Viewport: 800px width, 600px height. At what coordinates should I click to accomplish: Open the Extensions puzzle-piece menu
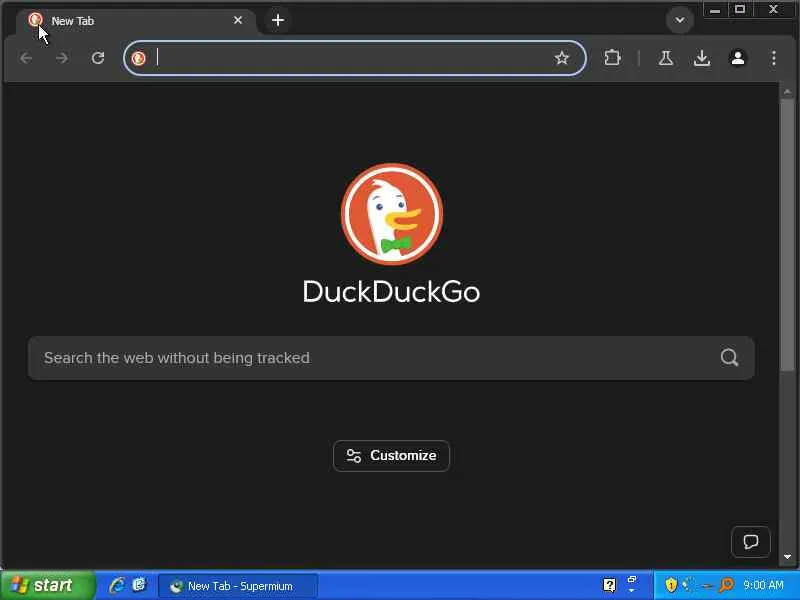pyautogui.click(x=612, y=58)
